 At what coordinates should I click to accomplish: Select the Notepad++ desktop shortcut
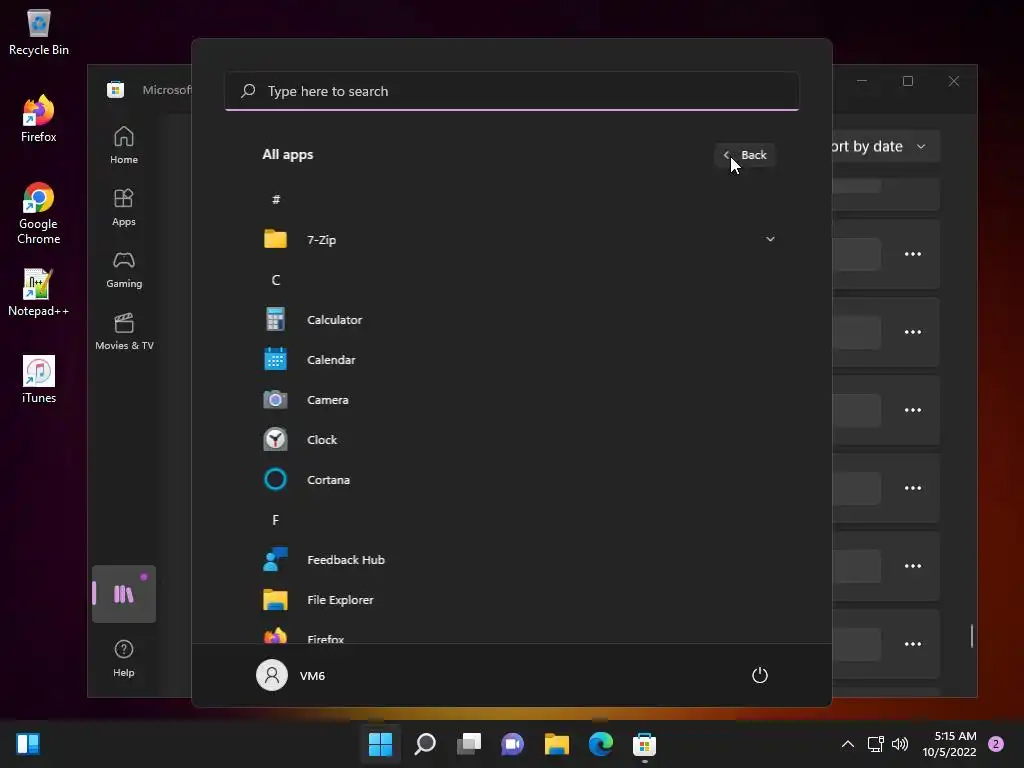pos(39,293)
